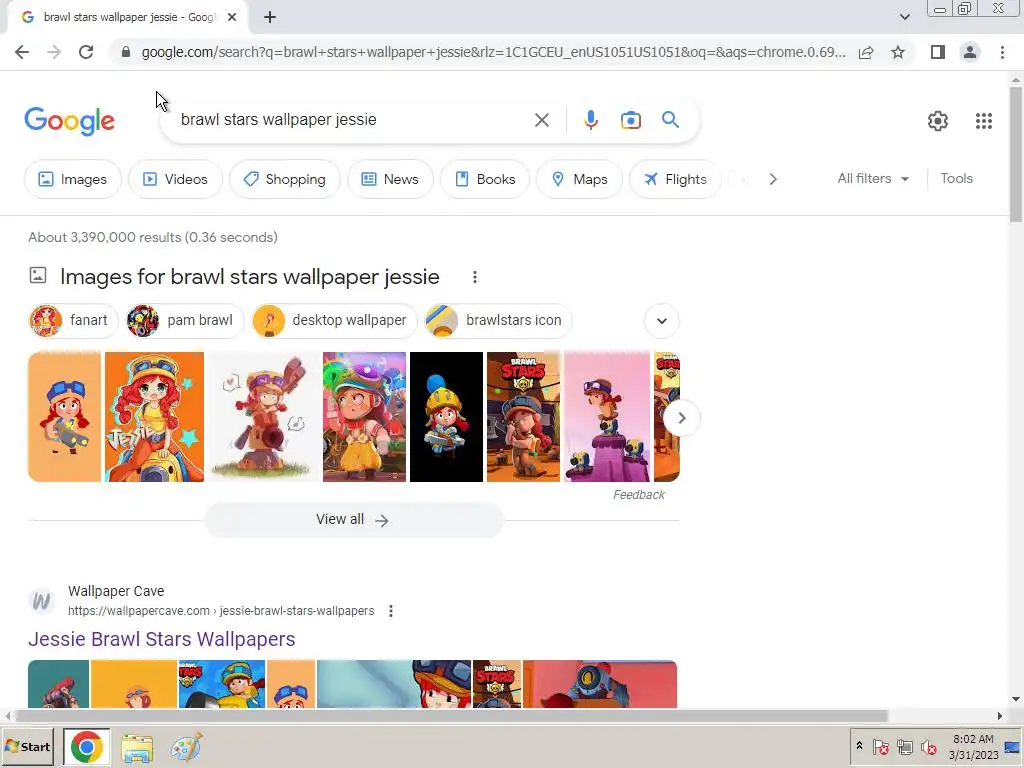The height and width of the screenshot is (768, 1024).
Task: Send Feedback on image results
Action: 639,495
